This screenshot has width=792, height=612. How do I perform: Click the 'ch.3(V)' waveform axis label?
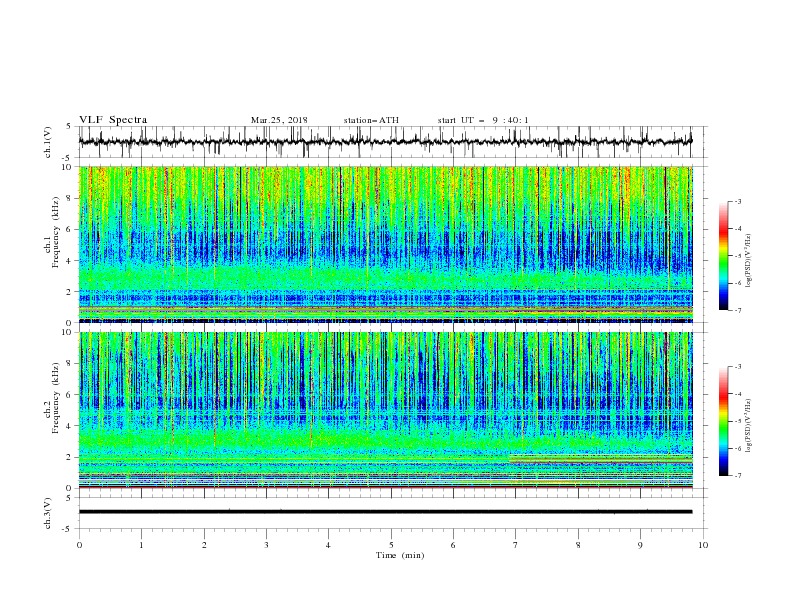point(48,514)
